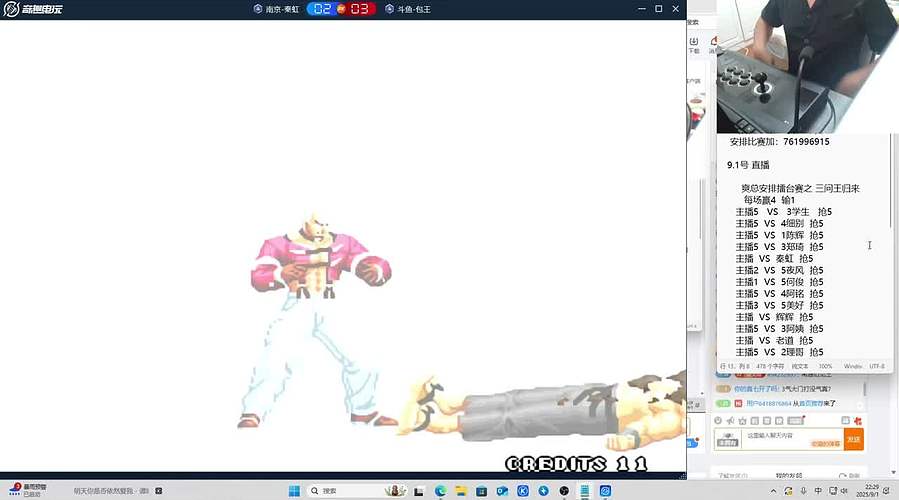This screenshot has height=500, width=899.
Task: Click Notepad line 安排比赛加: 761996915
Action: click(x=779, y=142)
